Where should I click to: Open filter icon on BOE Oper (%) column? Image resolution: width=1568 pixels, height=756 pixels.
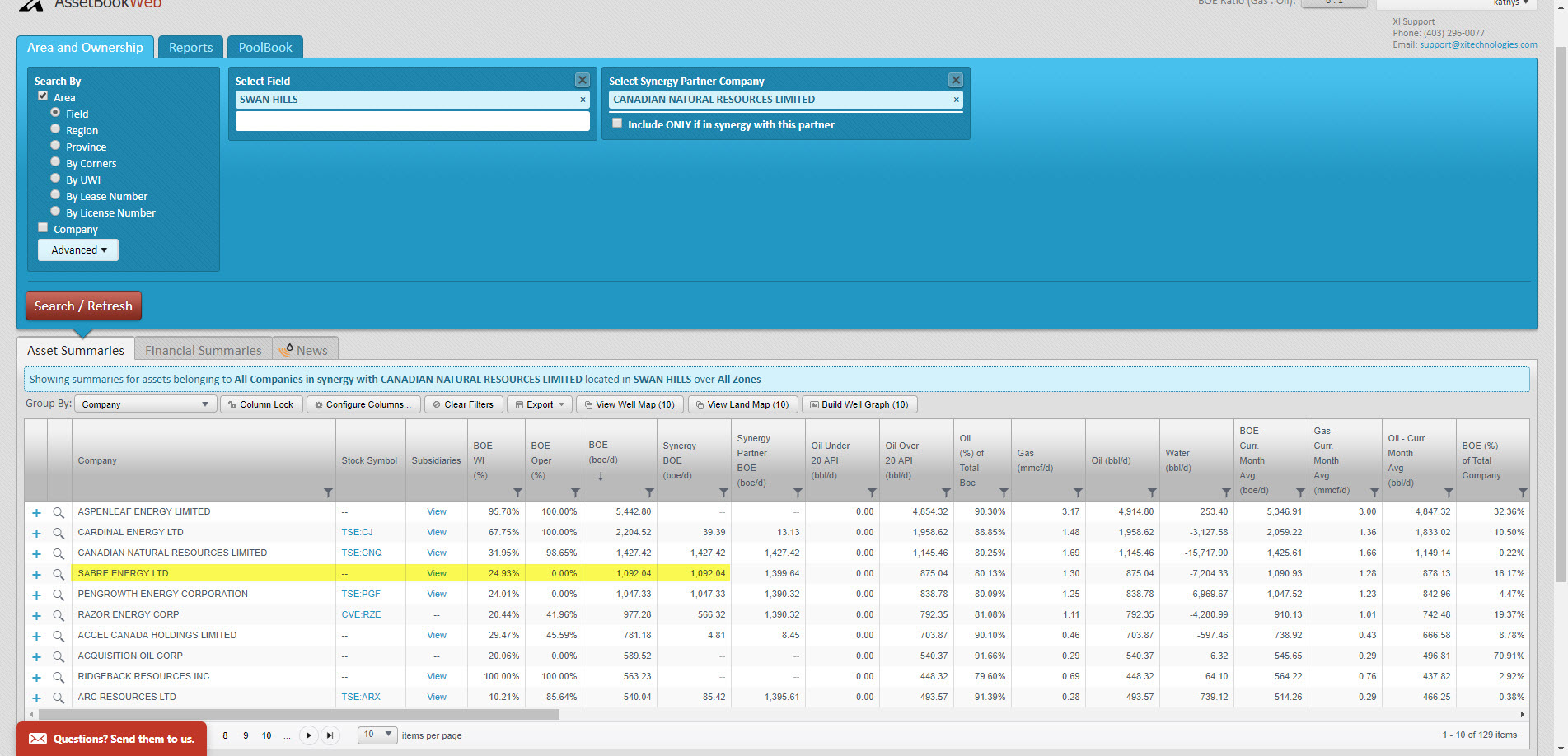tap(575, 492)
